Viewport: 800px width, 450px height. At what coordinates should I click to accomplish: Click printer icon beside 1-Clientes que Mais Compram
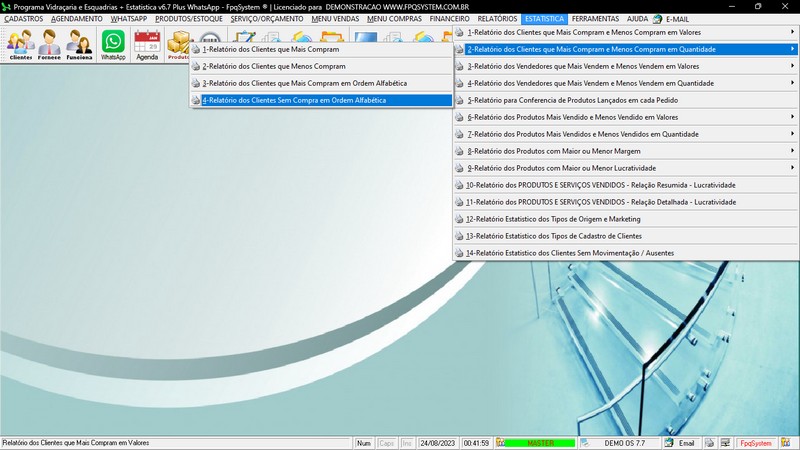[x=196, y=49]
